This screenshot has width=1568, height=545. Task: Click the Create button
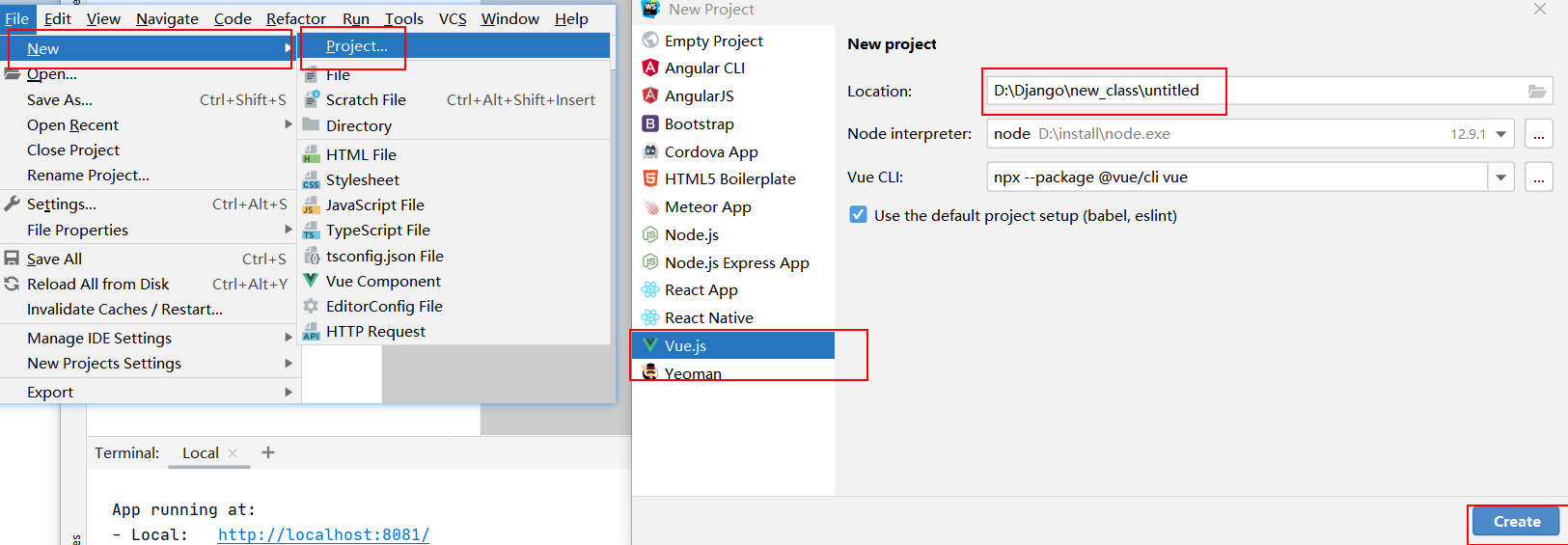1517,522
